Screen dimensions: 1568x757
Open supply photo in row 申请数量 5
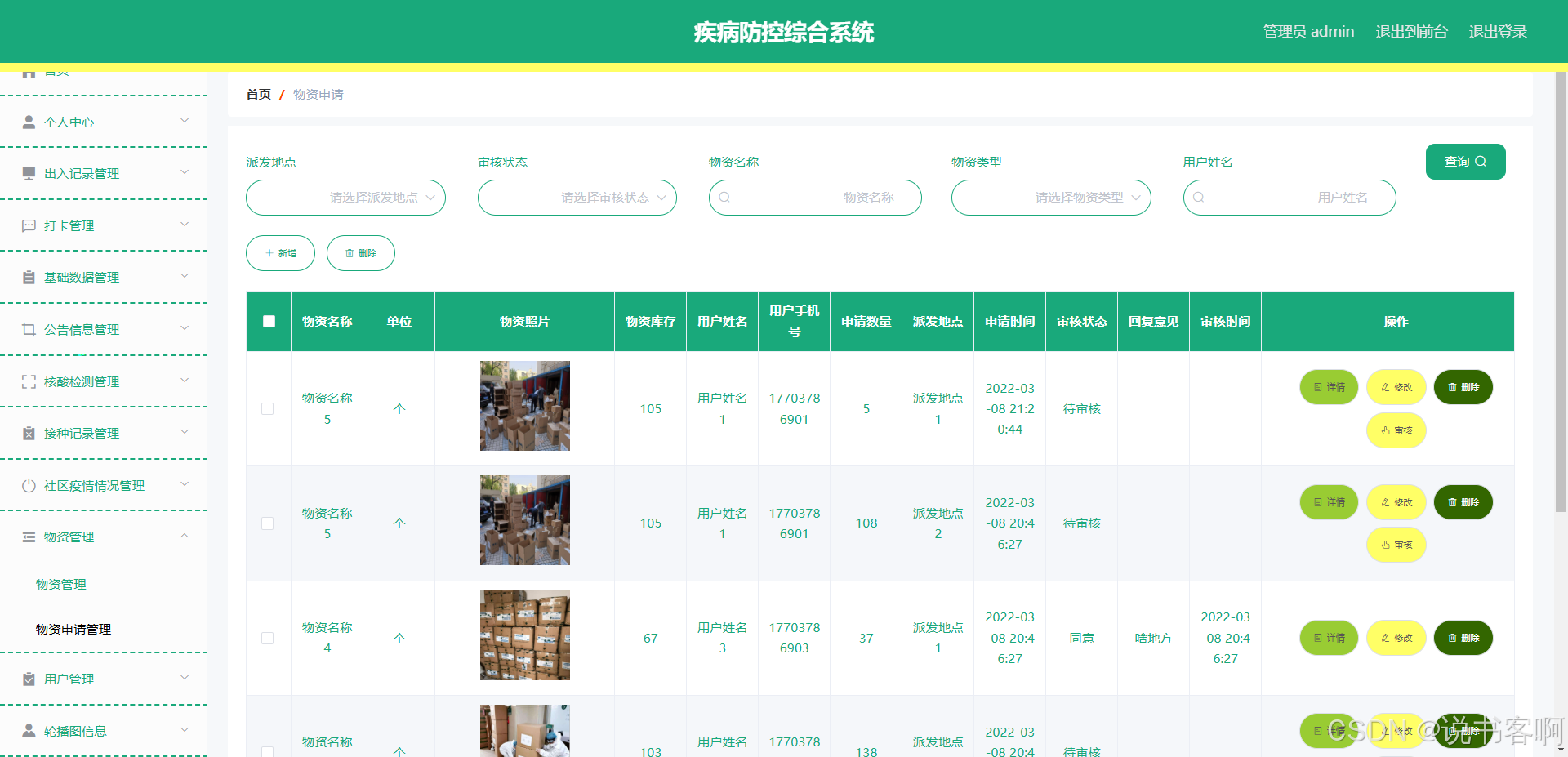coord(524,406)
